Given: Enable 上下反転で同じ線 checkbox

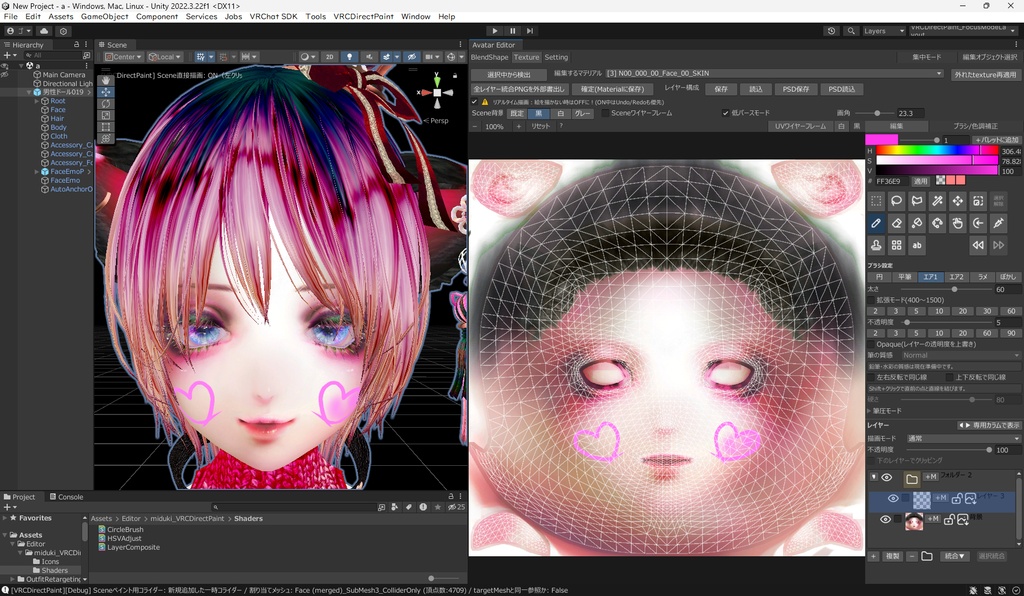Looking at the screenshot, I should tap(950, 377).
